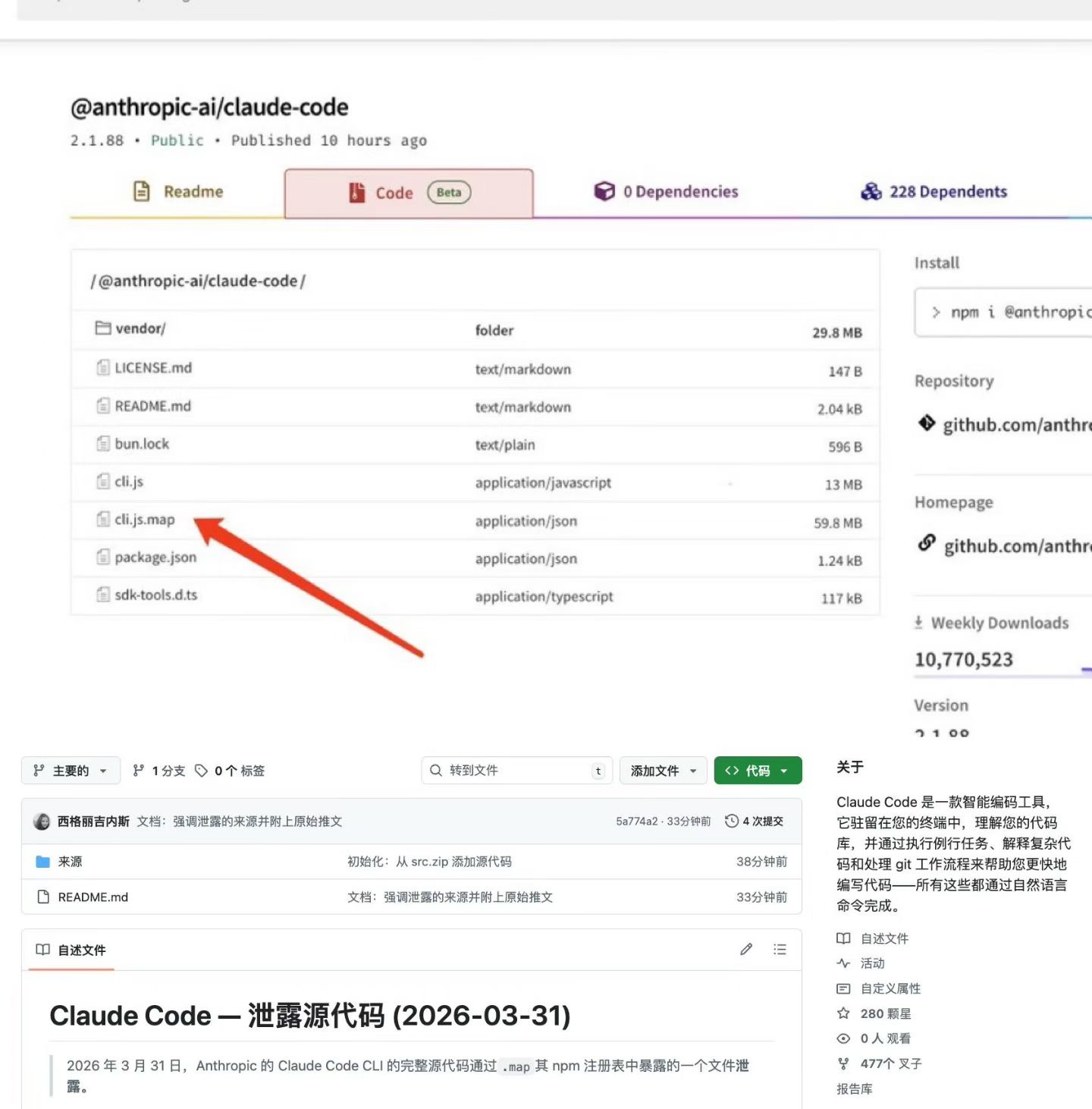1092x1109 pixels.
Task: View the 4 次提交 commit history
Action: [x=755, y=822]
